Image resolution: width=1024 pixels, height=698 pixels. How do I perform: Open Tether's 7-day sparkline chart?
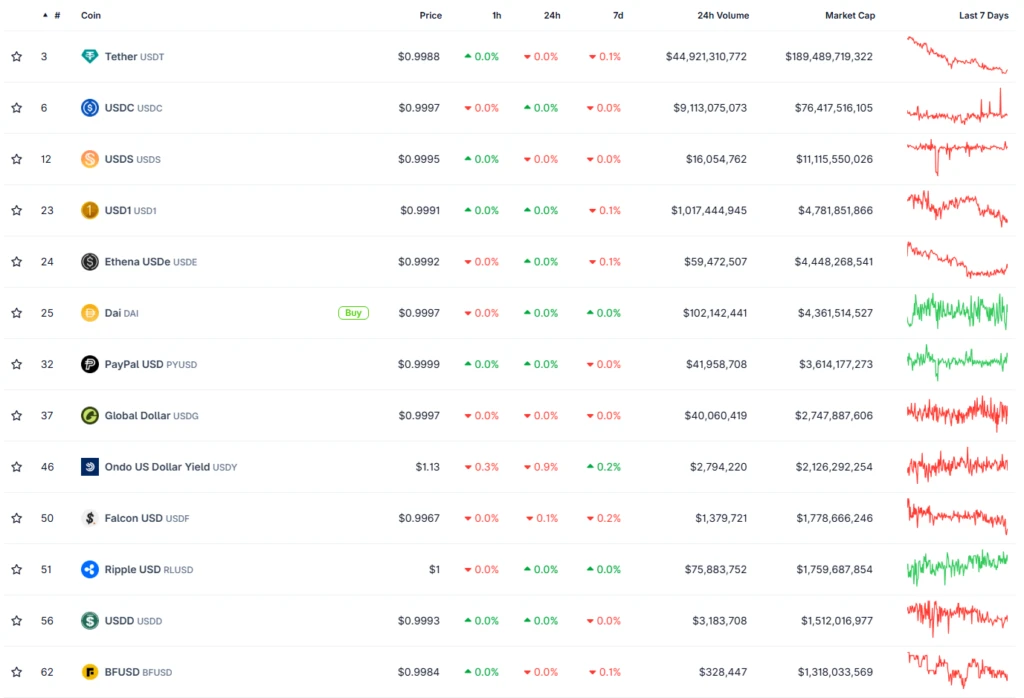coord(957,56)
